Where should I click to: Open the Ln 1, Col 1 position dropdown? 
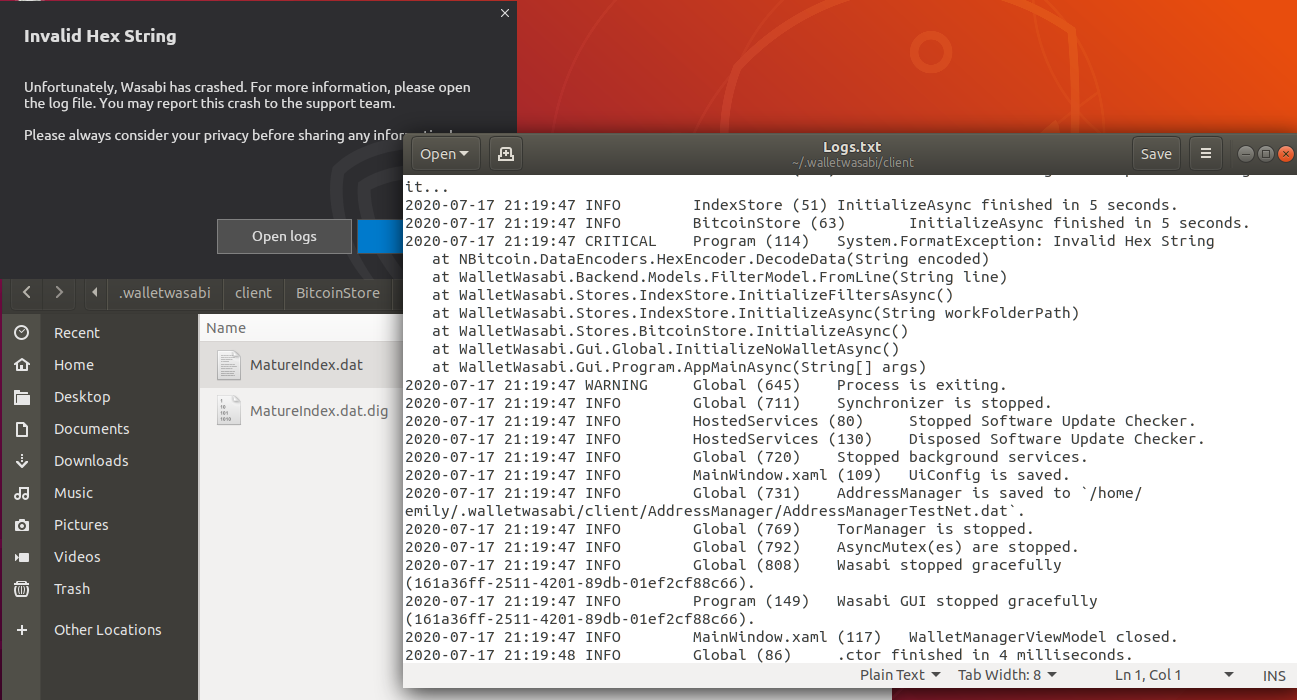tap(1176, 675)
